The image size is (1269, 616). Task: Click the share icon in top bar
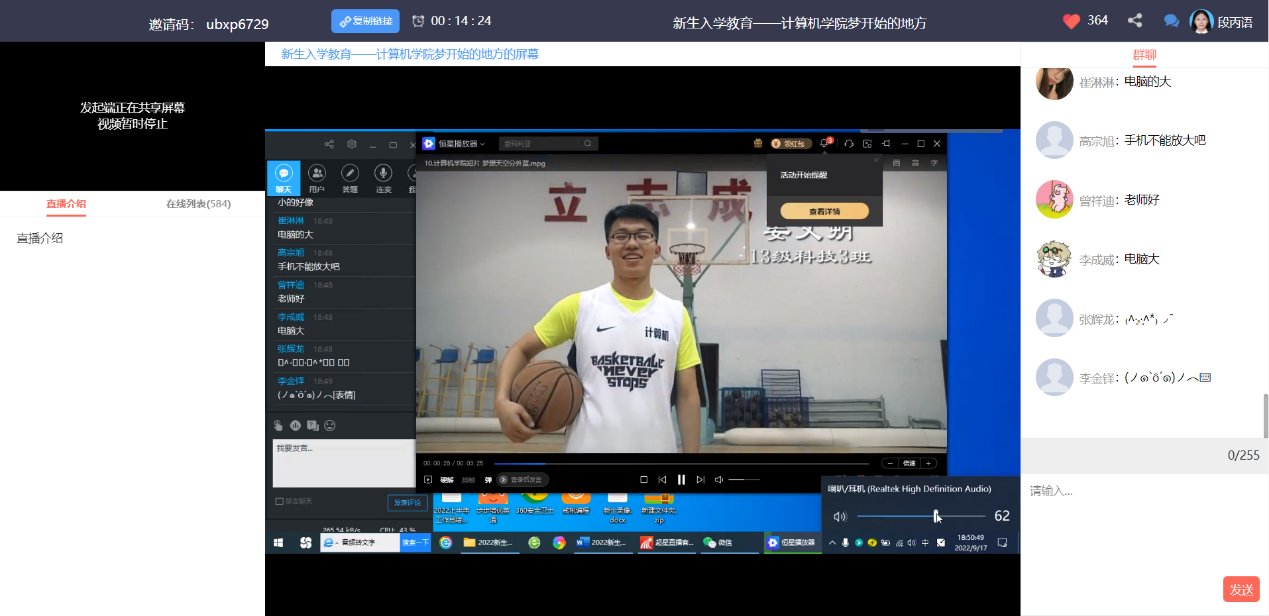[1135, 21]
